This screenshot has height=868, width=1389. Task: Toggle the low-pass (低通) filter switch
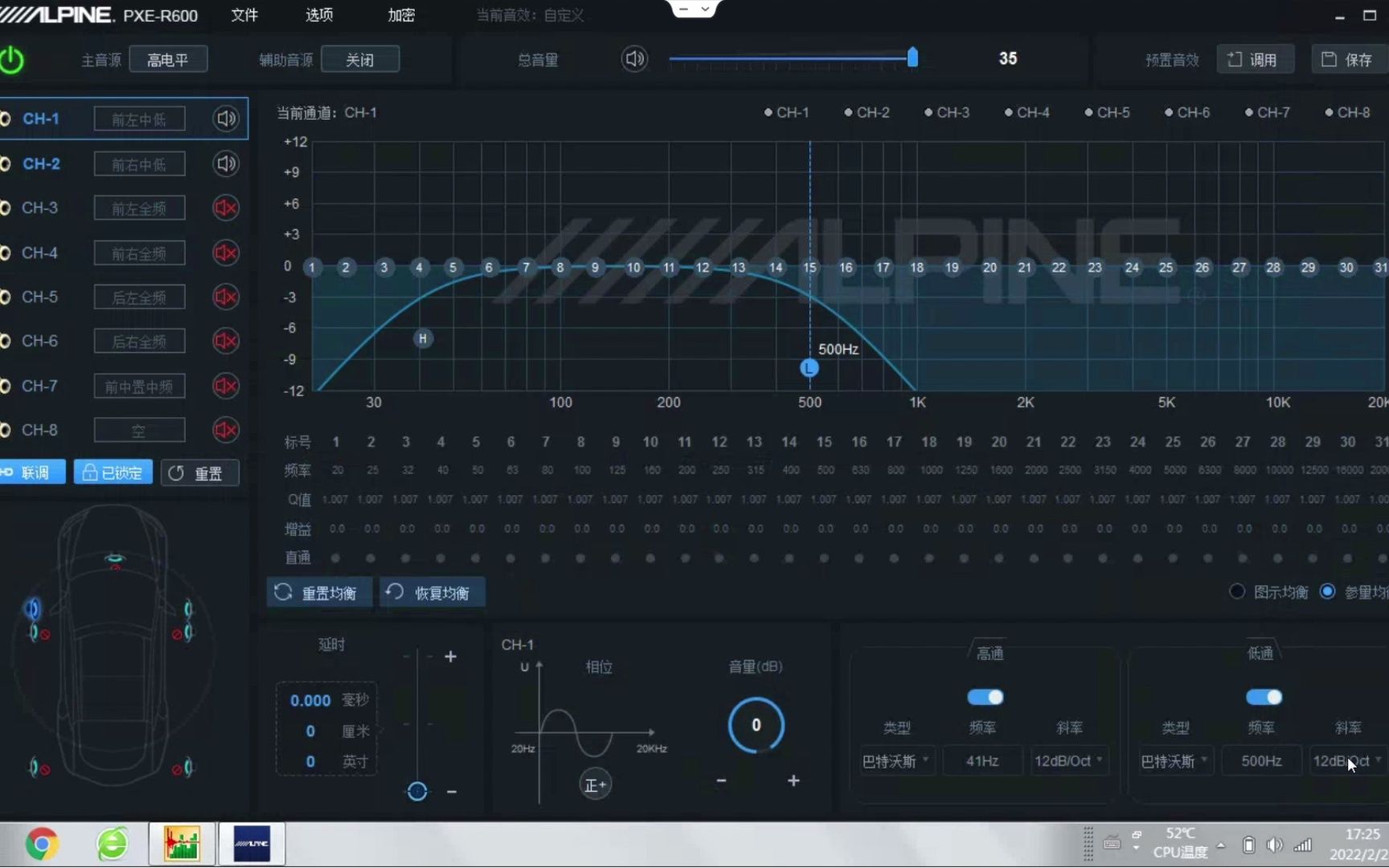[1264, 697]
